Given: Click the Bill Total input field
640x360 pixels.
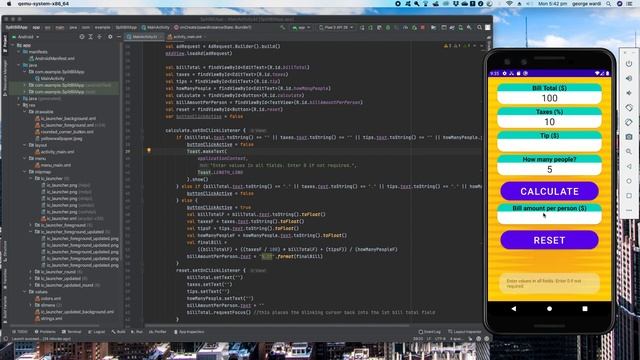Looking at the screenshot, I should pos(549,98).
